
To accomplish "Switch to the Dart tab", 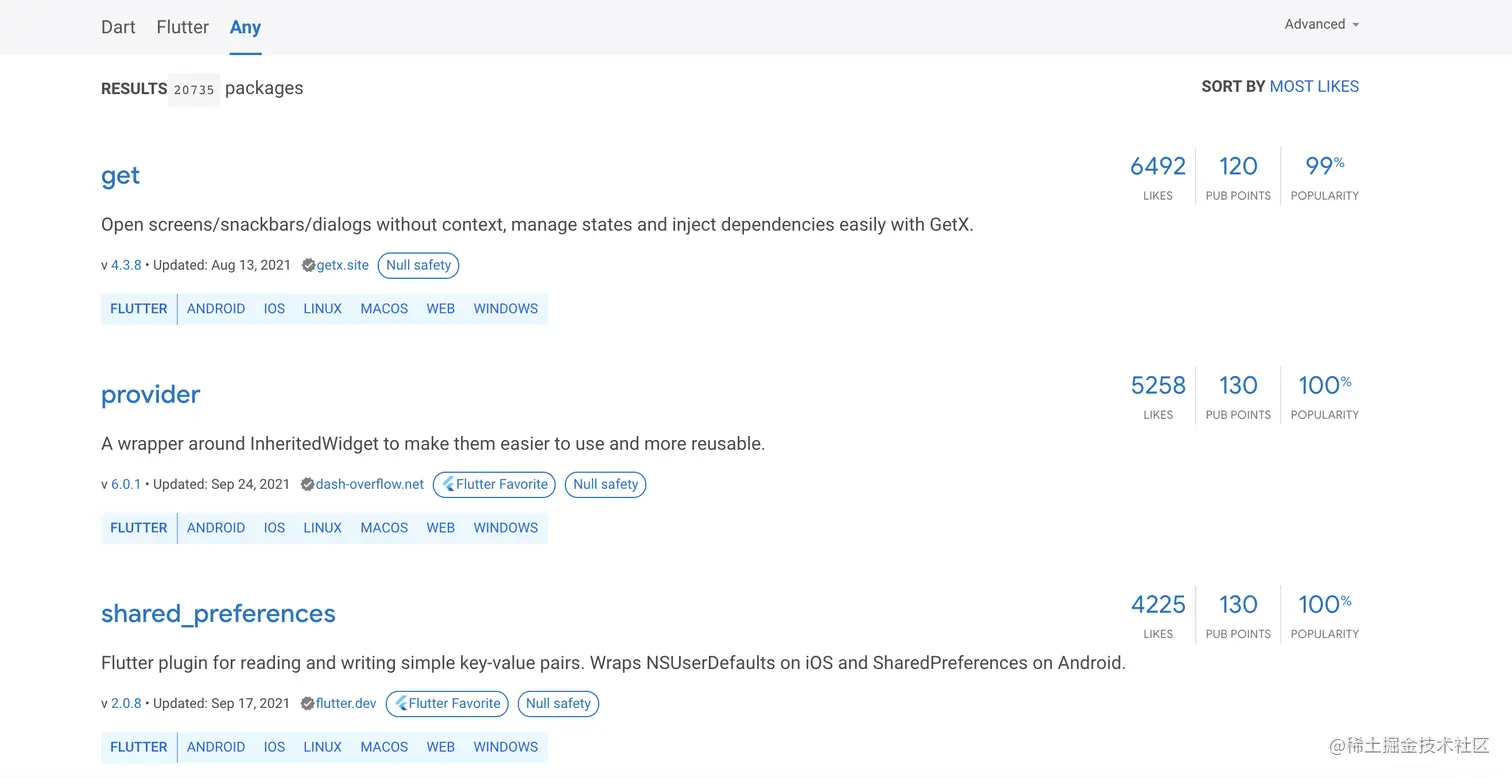I will click(x=118, y=27).
